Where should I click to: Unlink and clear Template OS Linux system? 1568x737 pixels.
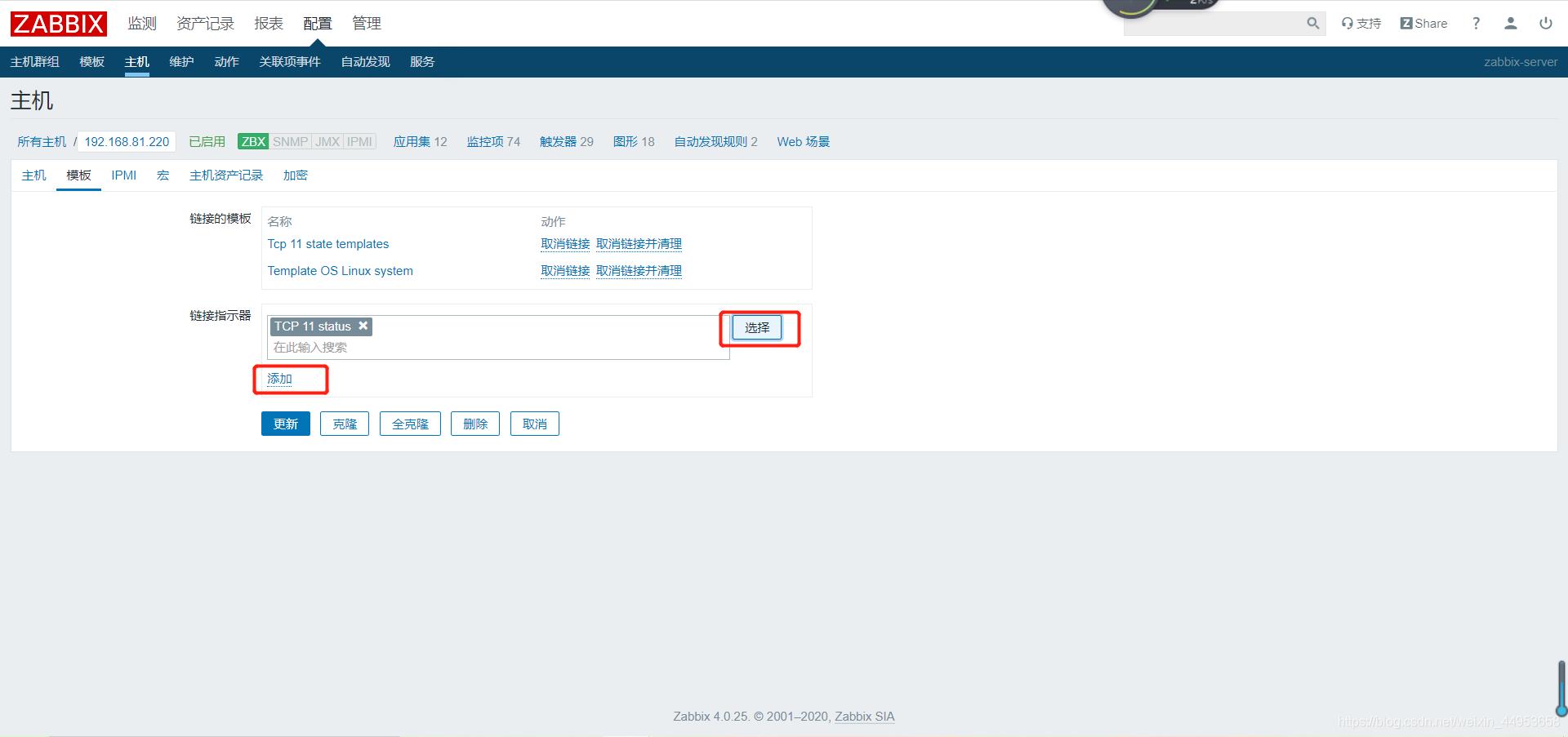(639, 271)
